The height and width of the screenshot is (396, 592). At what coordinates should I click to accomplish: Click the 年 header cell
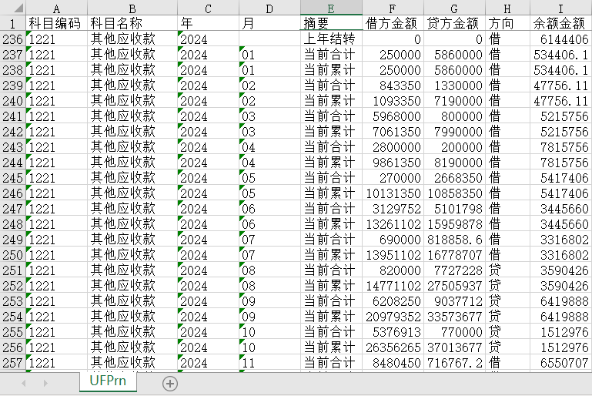208,23
